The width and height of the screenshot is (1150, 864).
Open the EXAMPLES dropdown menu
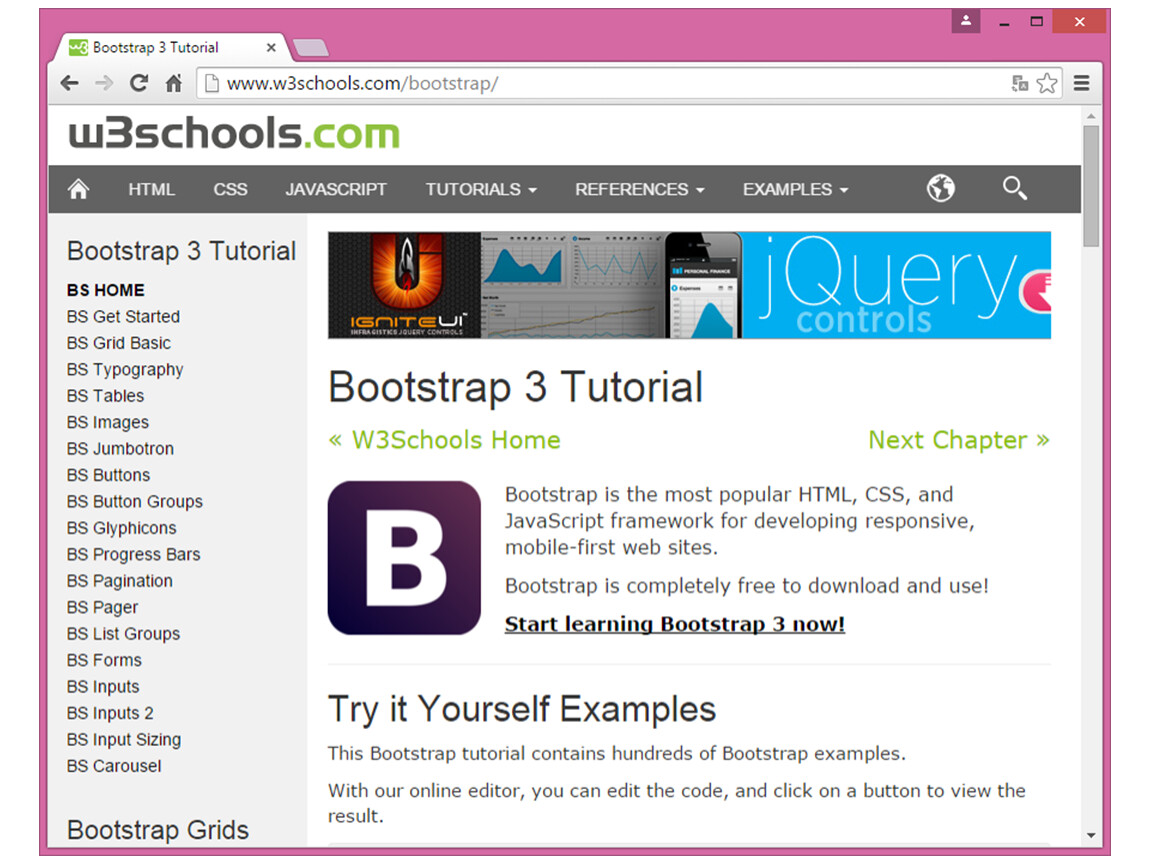795,189
